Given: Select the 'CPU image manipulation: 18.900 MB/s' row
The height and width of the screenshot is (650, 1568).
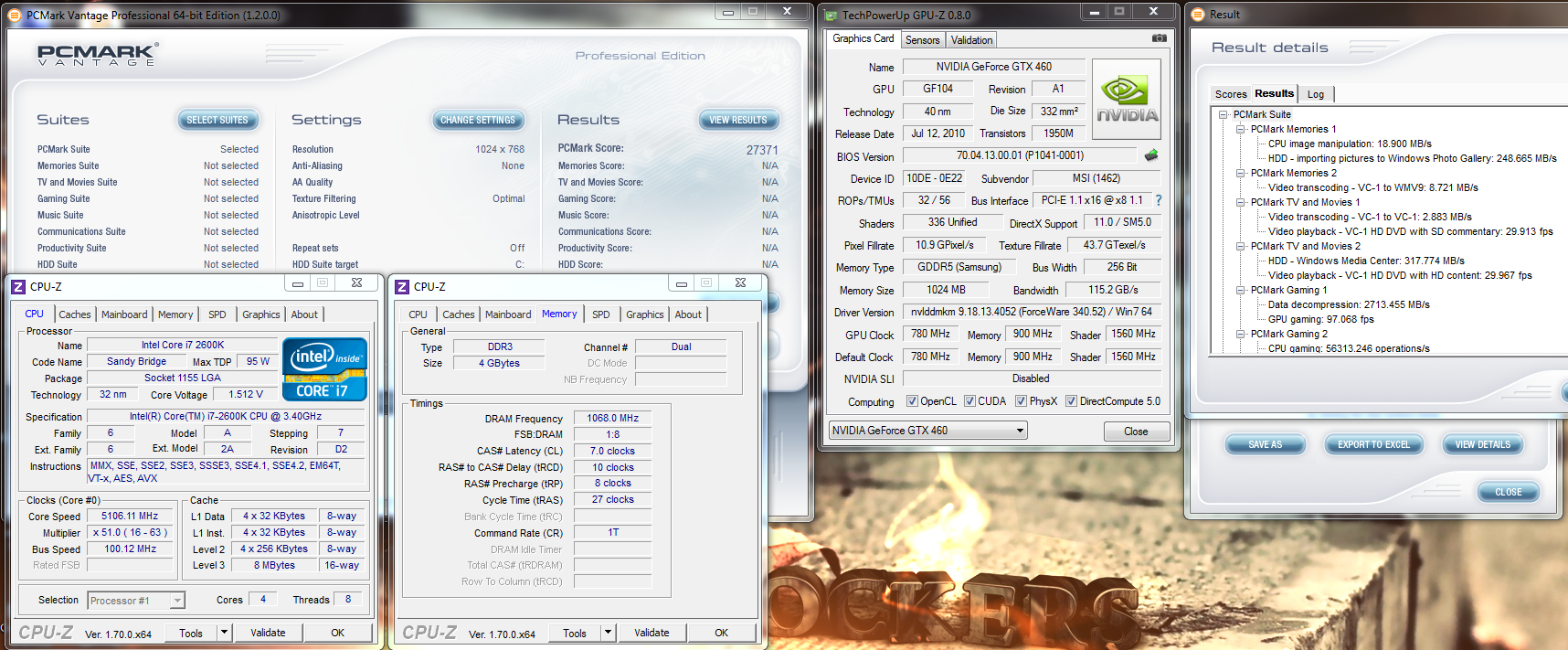Looking at the screenshot, I should 1349,144.
